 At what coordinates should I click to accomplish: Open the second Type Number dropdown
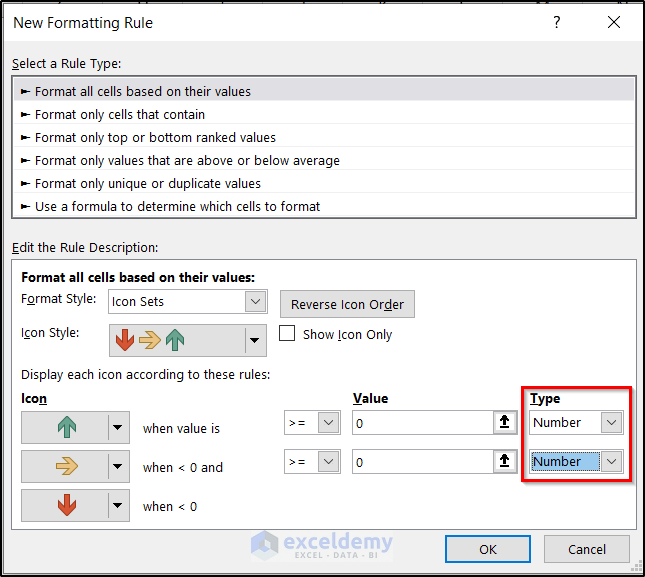click(x=611, y=462)
